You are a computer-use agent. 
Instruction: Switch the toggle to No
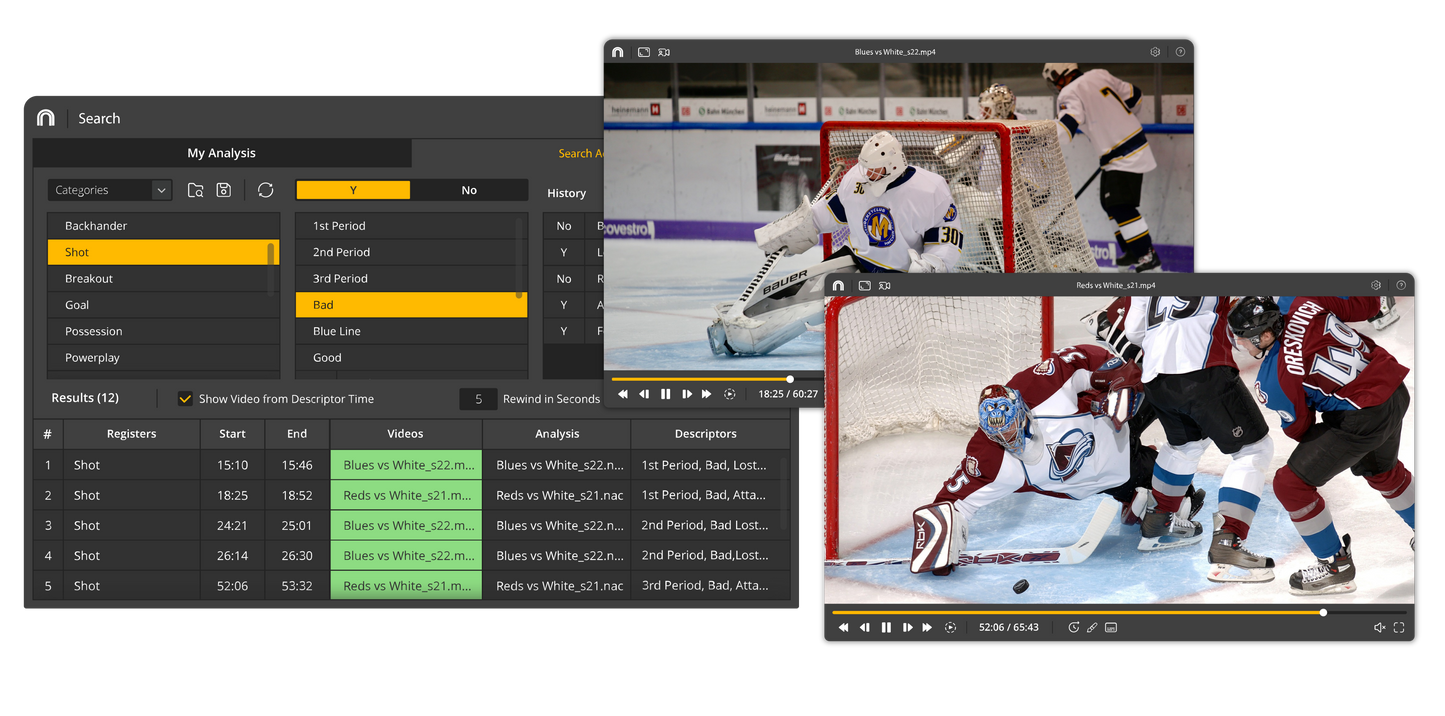point(469,190)
